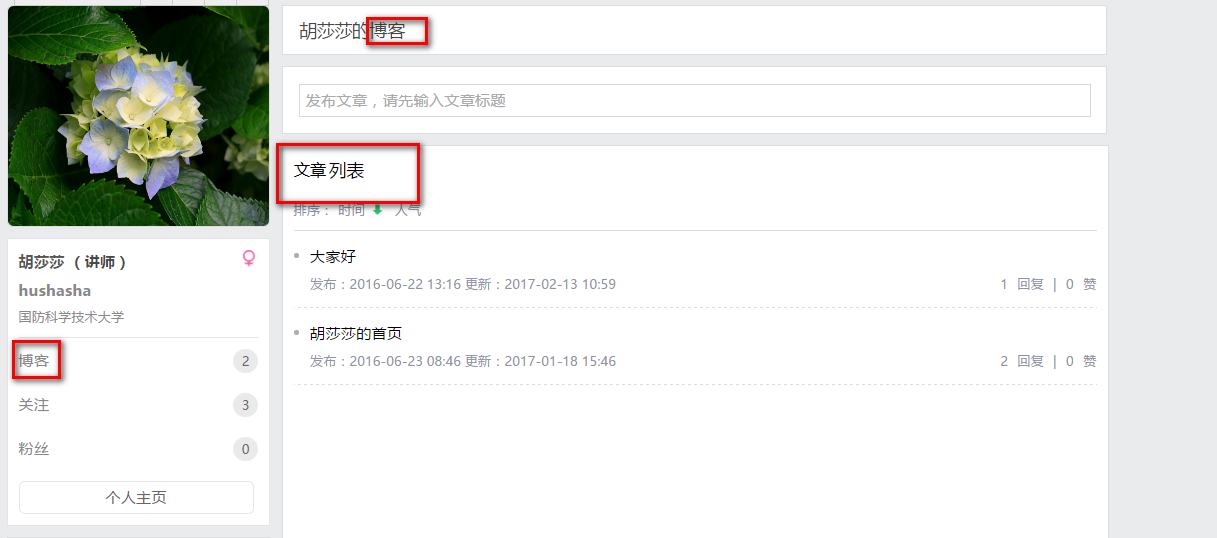
Task: Open the article 胡莎莎的首页
Action: click(356, 333)
